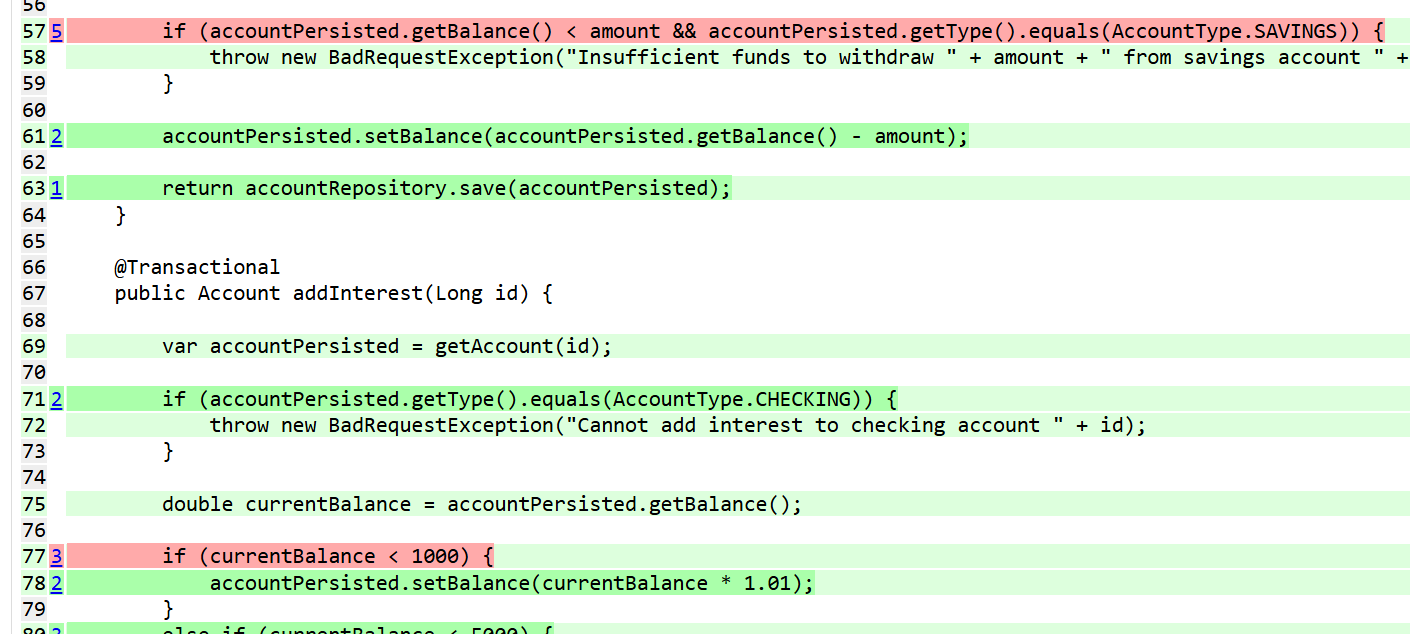The image size is (1410, 634).
Task: Select mutation link 2 next to line 71
Action: [x=56, y=400]
